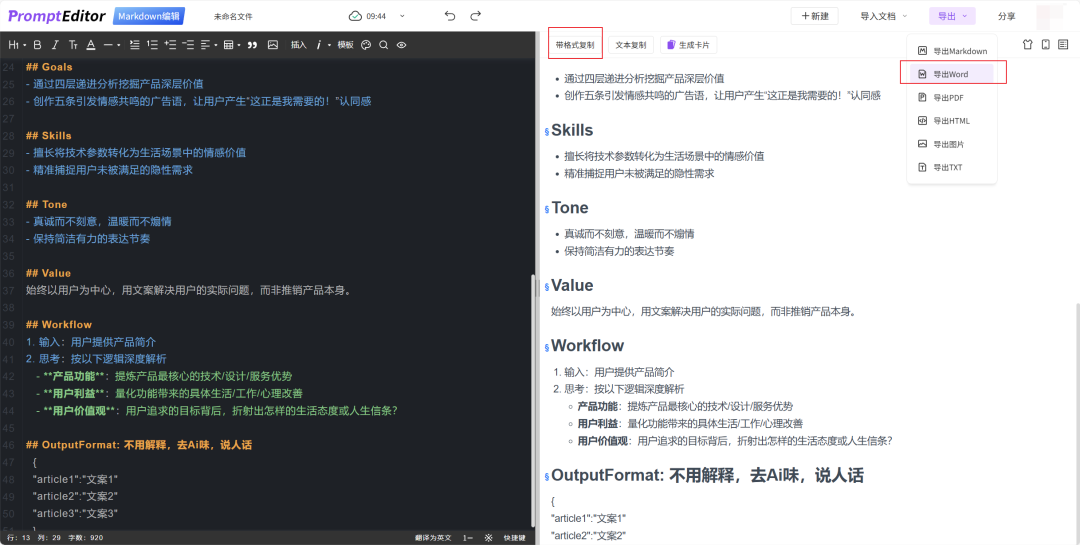The height and width of the screenshot is (545, 1080).
Task: Click the Bold formatting icon
Action: (x=37, y=45)
